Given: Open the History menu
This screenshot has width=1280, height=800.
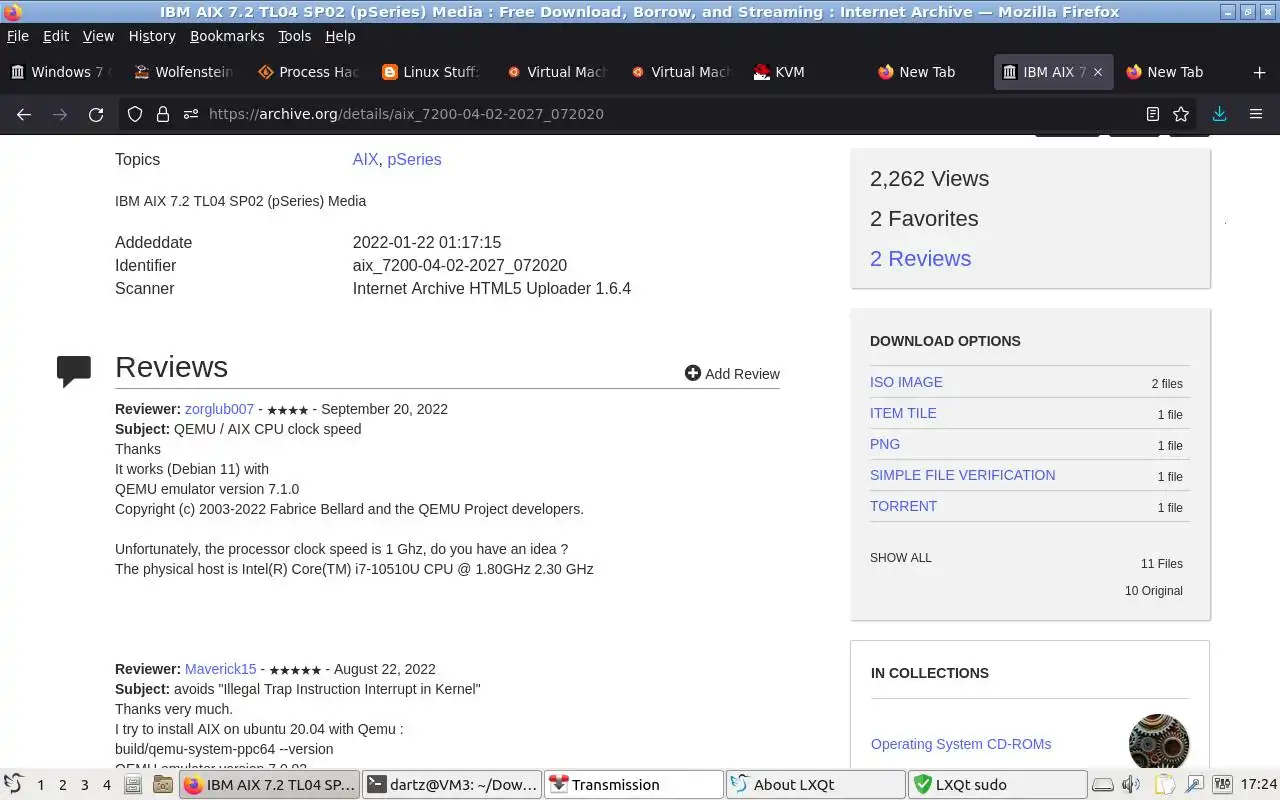Looking at the screenshot, I should (152, 36).
